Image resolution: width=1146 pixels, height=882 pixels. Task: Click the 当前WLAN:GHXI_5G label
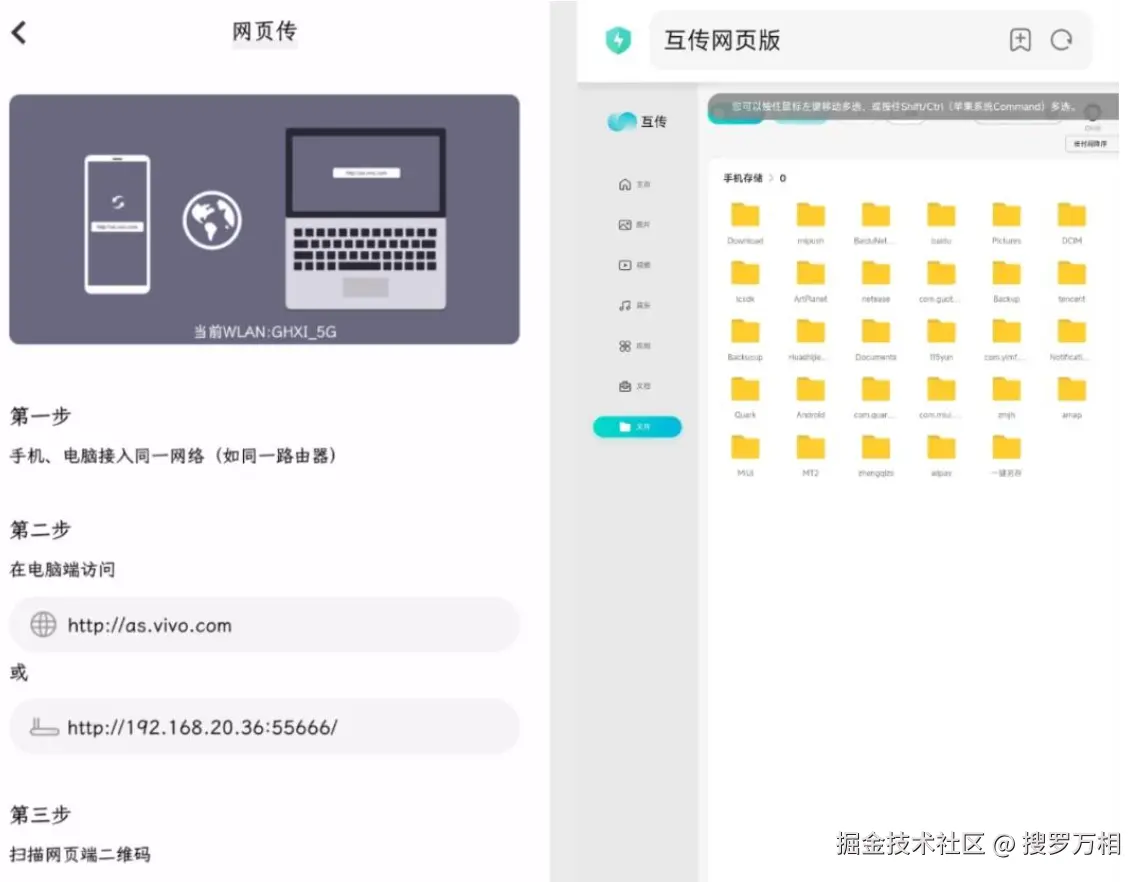pos(265,332)
